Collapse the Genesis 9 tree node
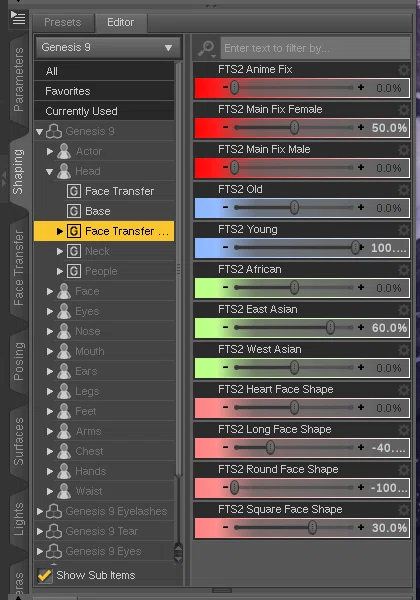The width and height of the screenshot is (420, 600). 39,132
